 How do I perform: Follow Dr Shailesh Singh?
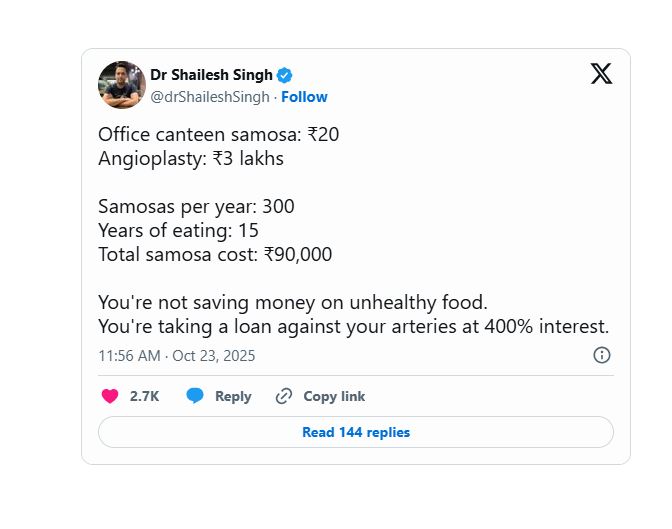[x=304, y=97]
